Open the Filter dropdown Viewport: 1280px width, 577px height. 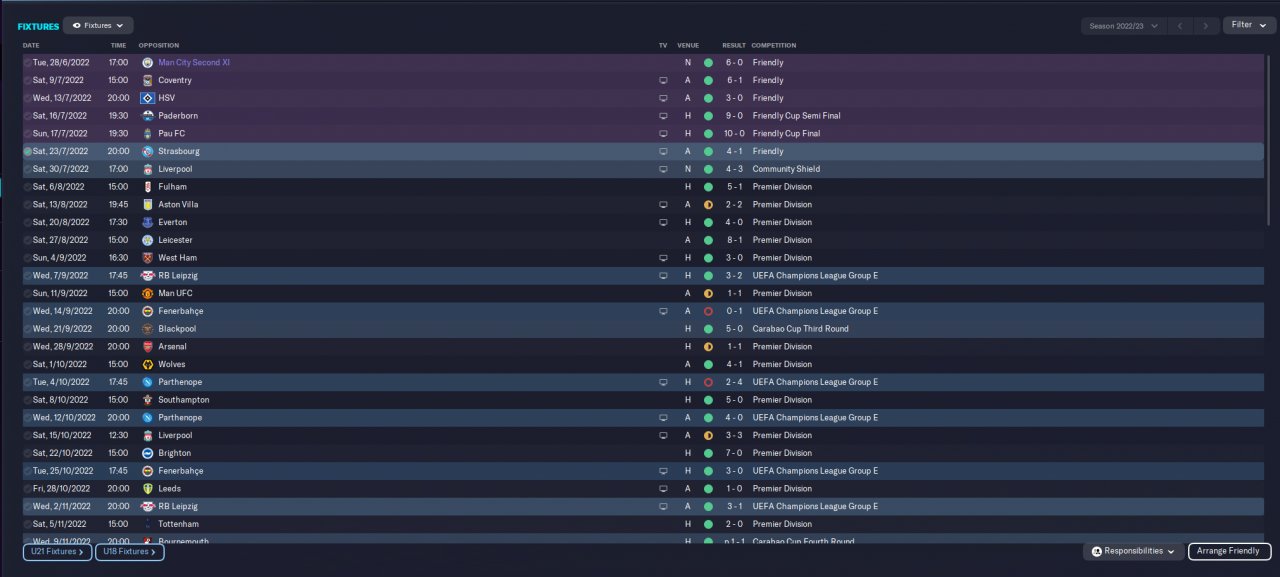1249,25
